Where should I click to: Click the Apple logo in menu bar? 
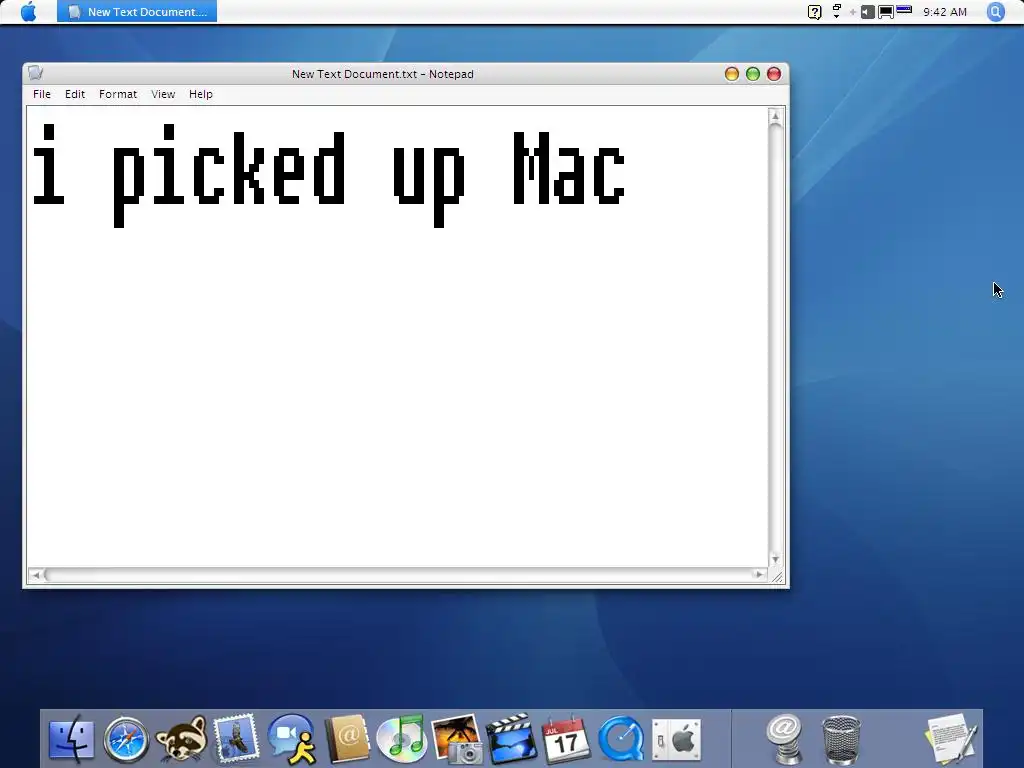coord(29,11)
